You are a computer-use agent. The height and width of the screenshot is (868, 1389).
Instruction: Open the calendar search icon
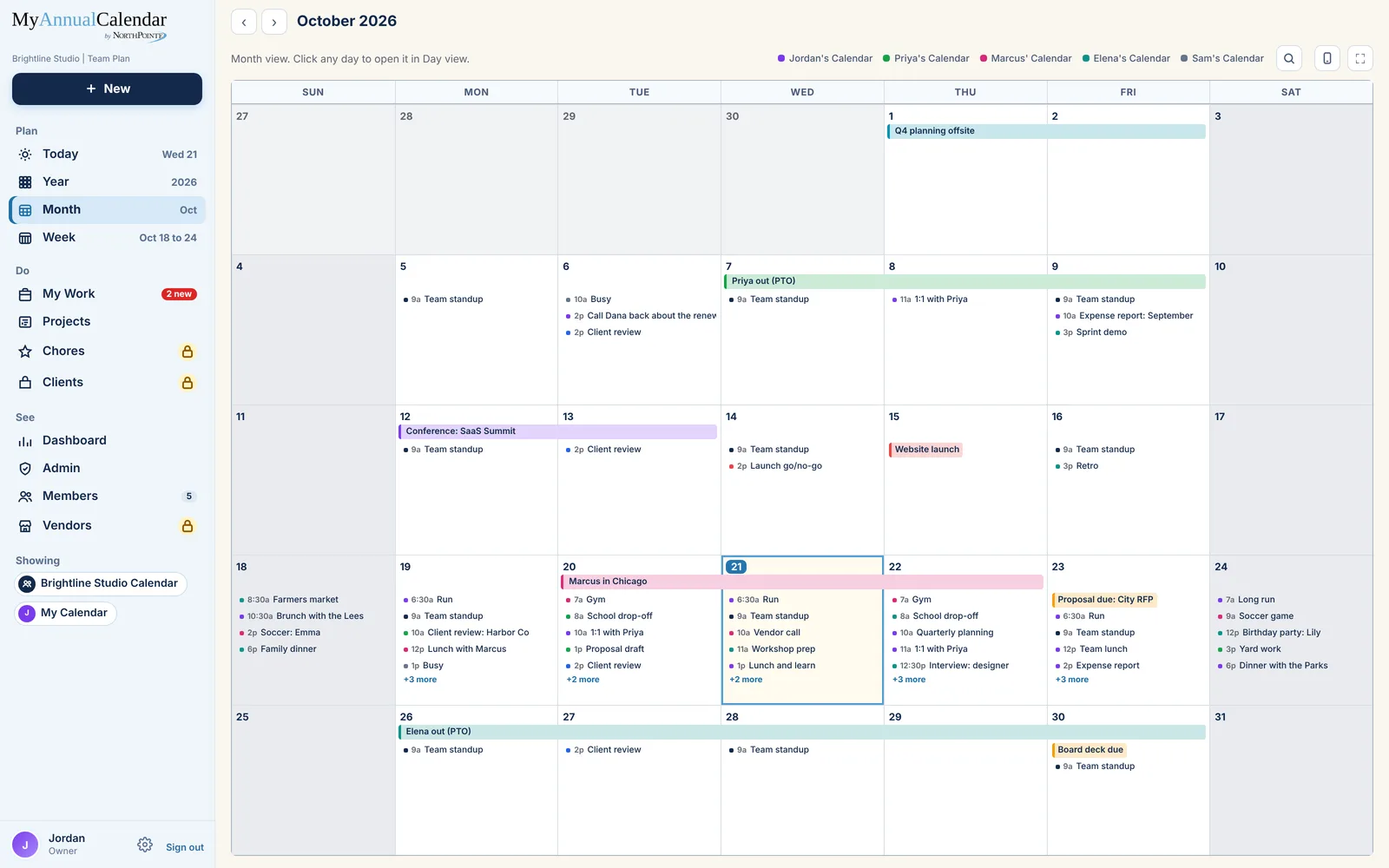click(x=1289, y=58)
